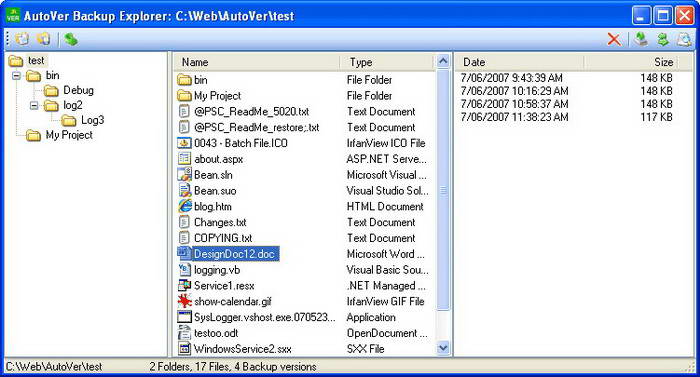Click the 0043 - Batch File.ICO file icon
Image resolution: width=700 pixels, height=377 pixels.
184,143
